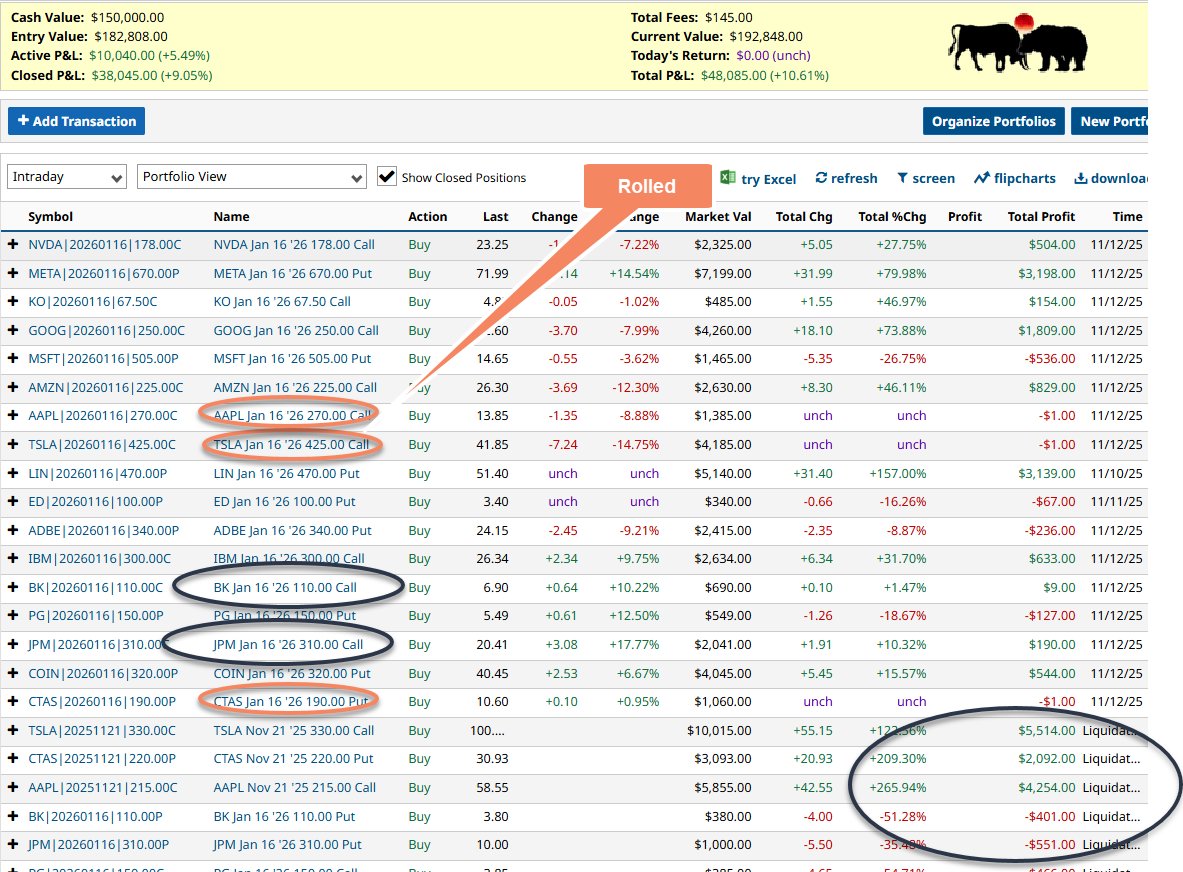The image size is (1183, 872).
Task: Open symbol LIN|20260116|470.00P
Action: click(97, 473)
